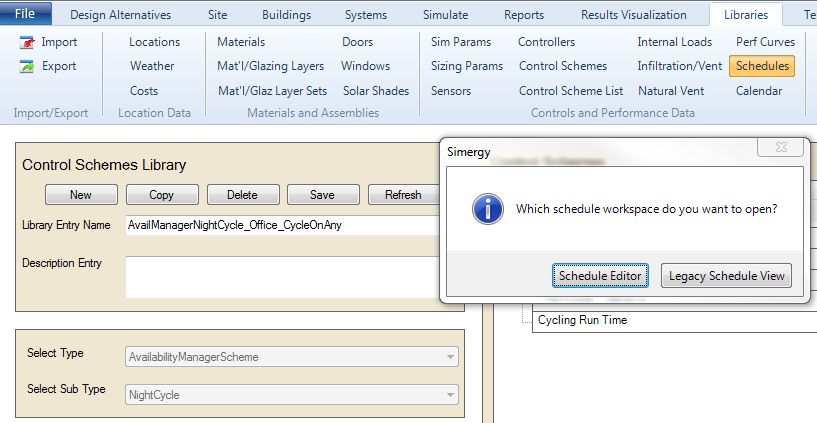This screenshot has width=817, height=423.
Task: Click the Save button
Action: pyautogui.click(x=323, y=195)
